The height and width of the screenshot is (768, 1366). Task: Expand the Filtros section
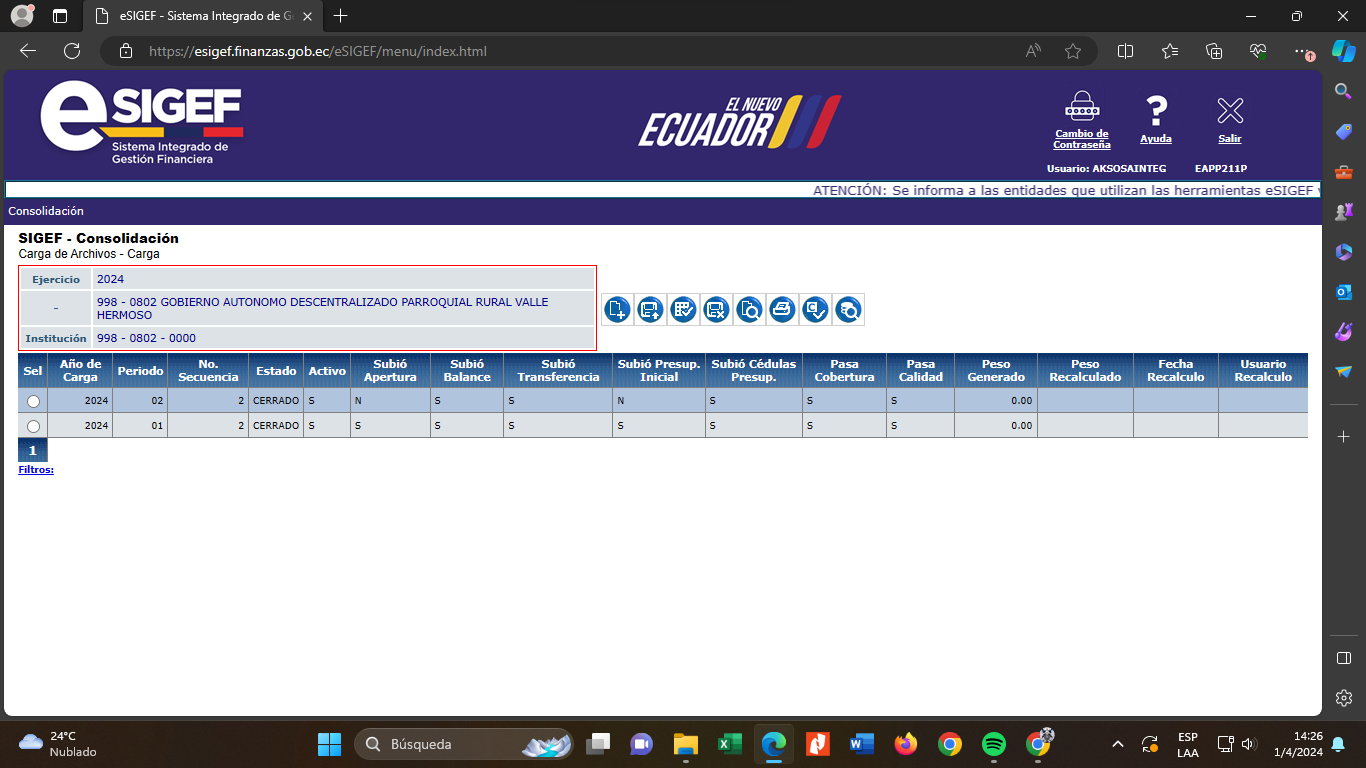coord(36,469)
